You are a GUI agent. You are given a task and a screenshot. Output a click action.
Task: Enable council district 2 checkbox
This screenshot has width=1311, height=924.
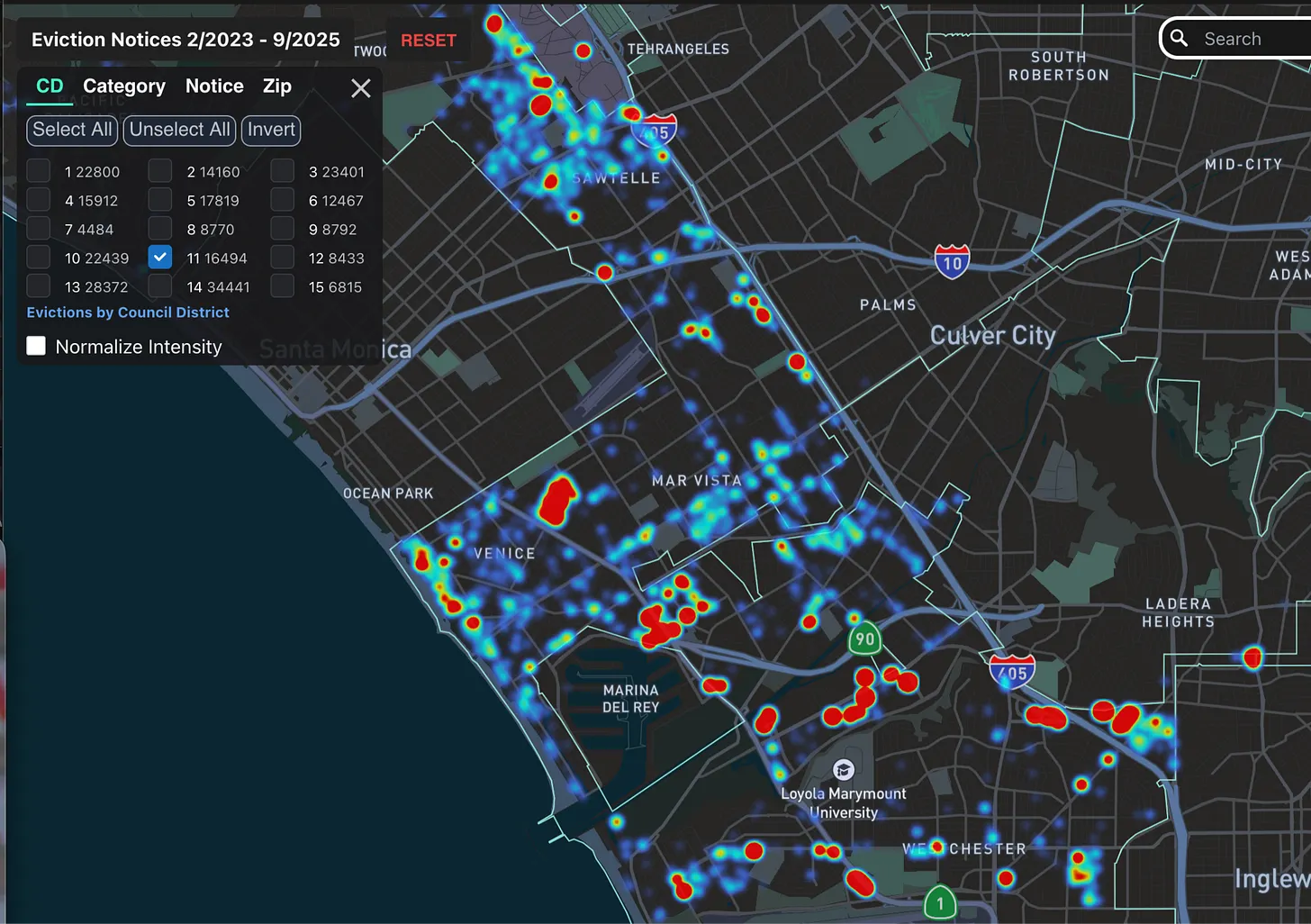[x=160, y=171]
